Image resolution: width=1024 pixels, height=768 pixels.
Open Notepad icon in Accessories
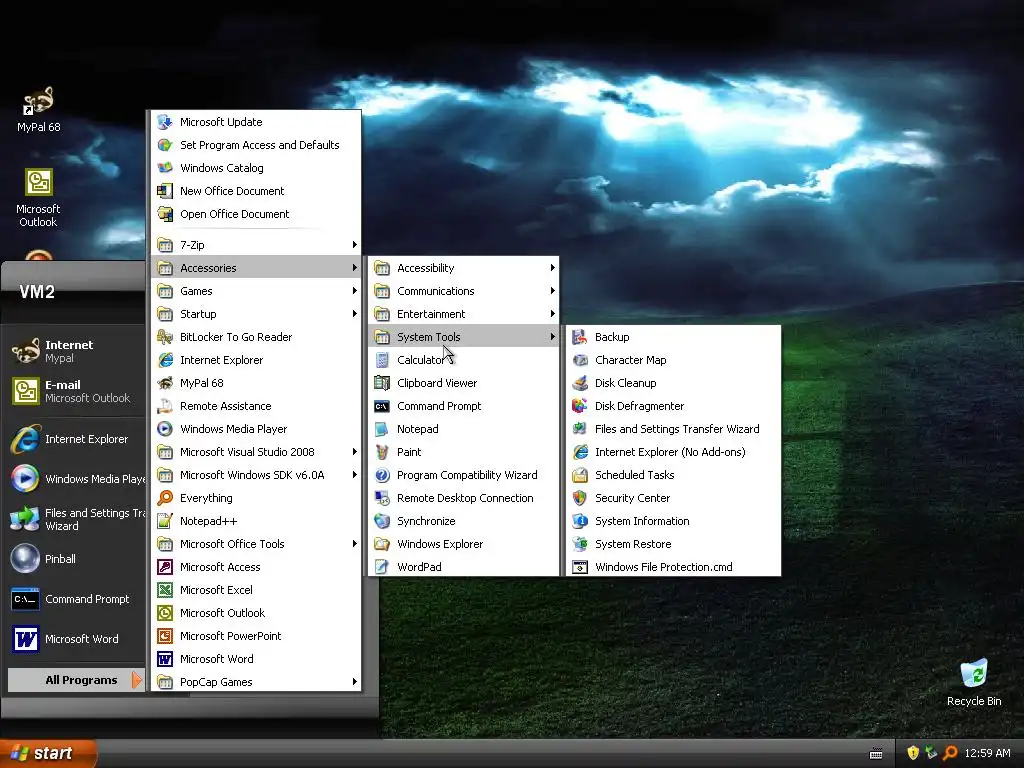(382, 428)
